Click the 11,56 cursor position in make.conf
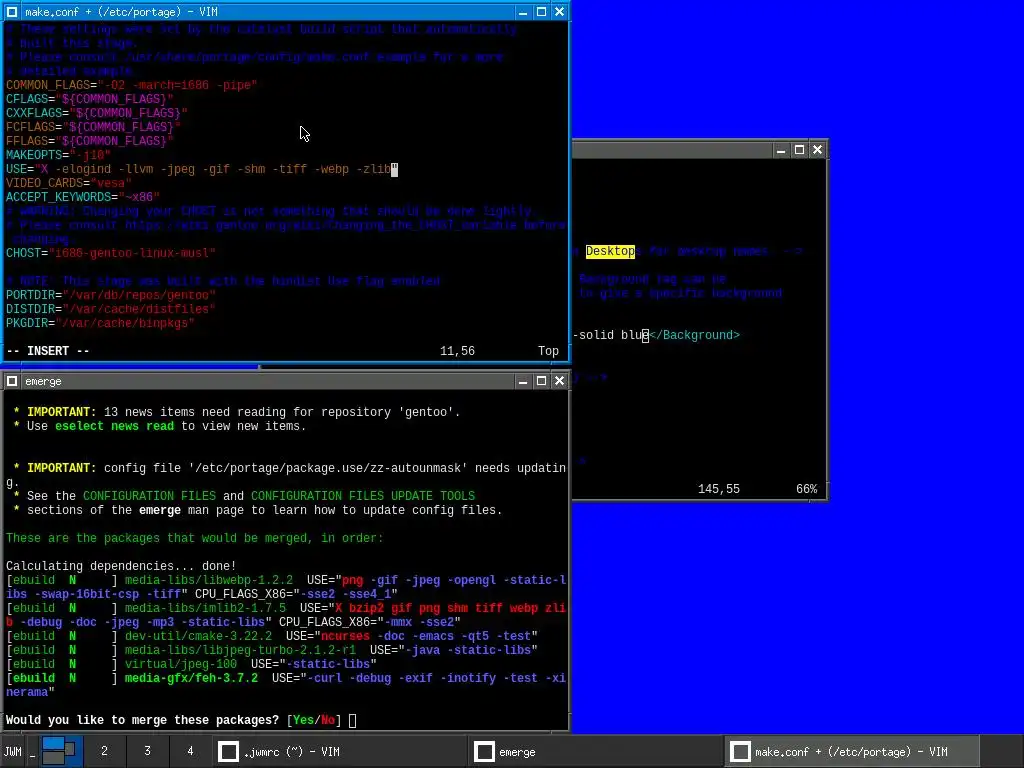 pyautogui.click(x=457, y=351)
